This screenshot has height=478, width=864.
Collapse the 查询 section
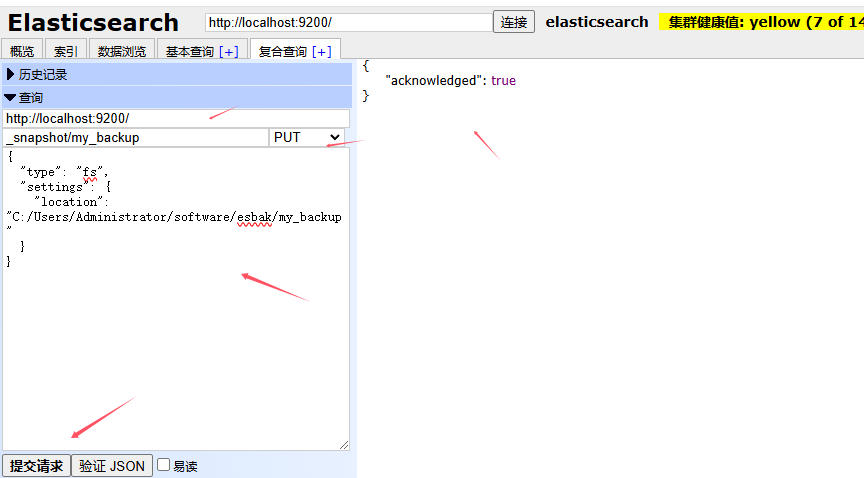tap(11, 98)
